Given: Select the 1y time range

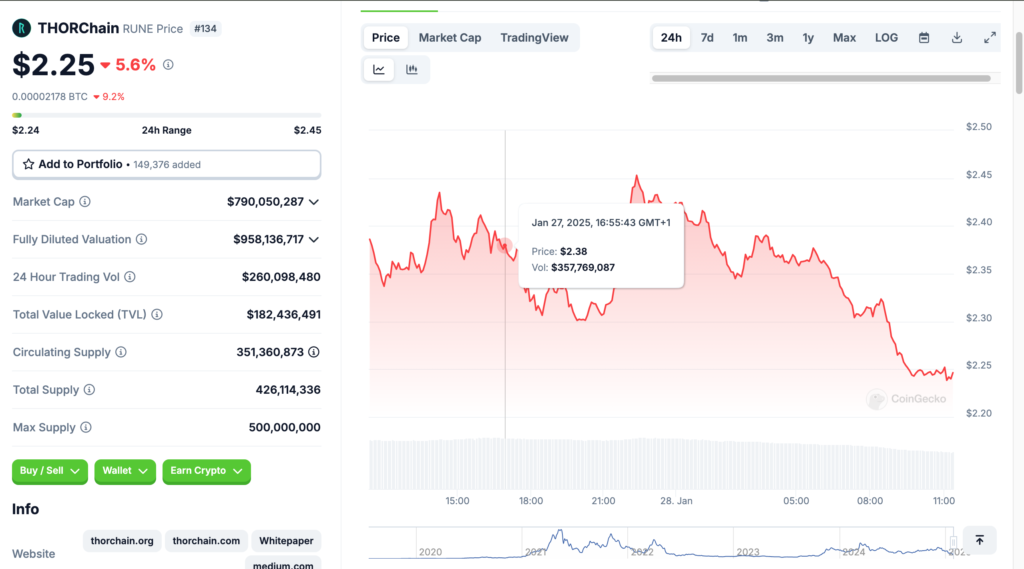Looking at the screenshot, I should [808, 38].
